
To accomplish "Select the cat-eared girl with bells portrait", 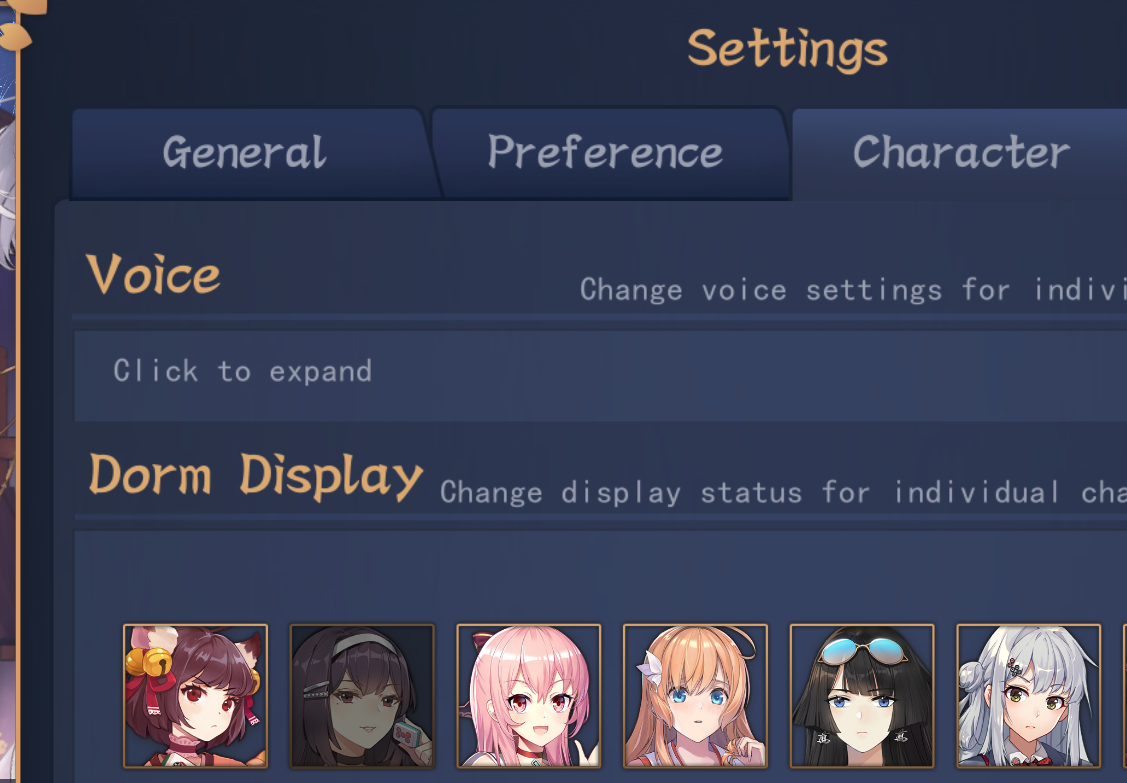I will (196, 695).
